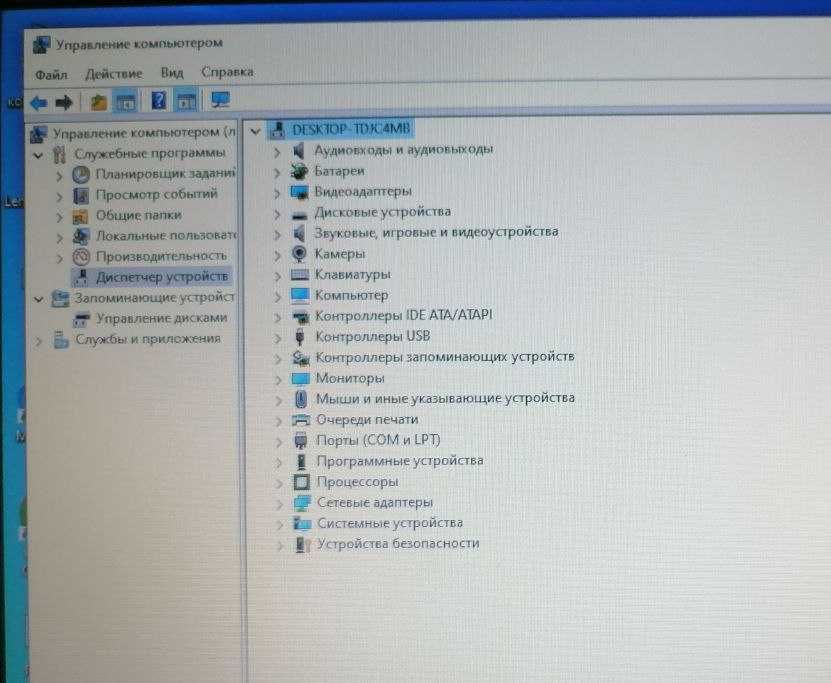
Task: Click the Back arrow toolbar icon
Action: click(39, 103)
